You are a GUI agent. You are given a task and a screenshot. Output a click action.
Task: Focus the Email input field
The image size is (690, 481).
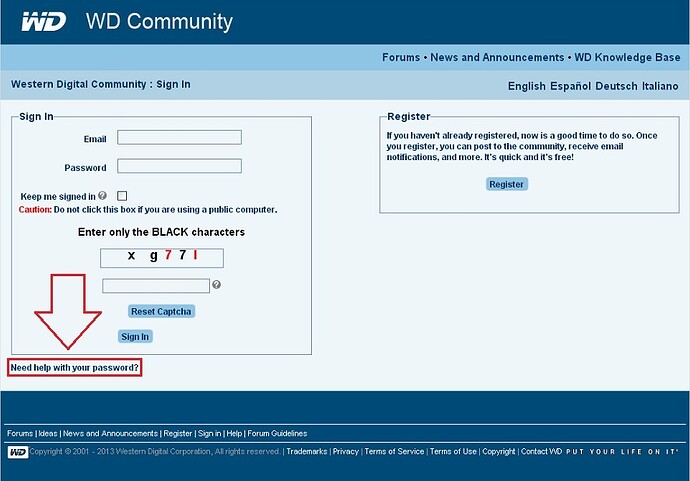(x=179, y=137)
